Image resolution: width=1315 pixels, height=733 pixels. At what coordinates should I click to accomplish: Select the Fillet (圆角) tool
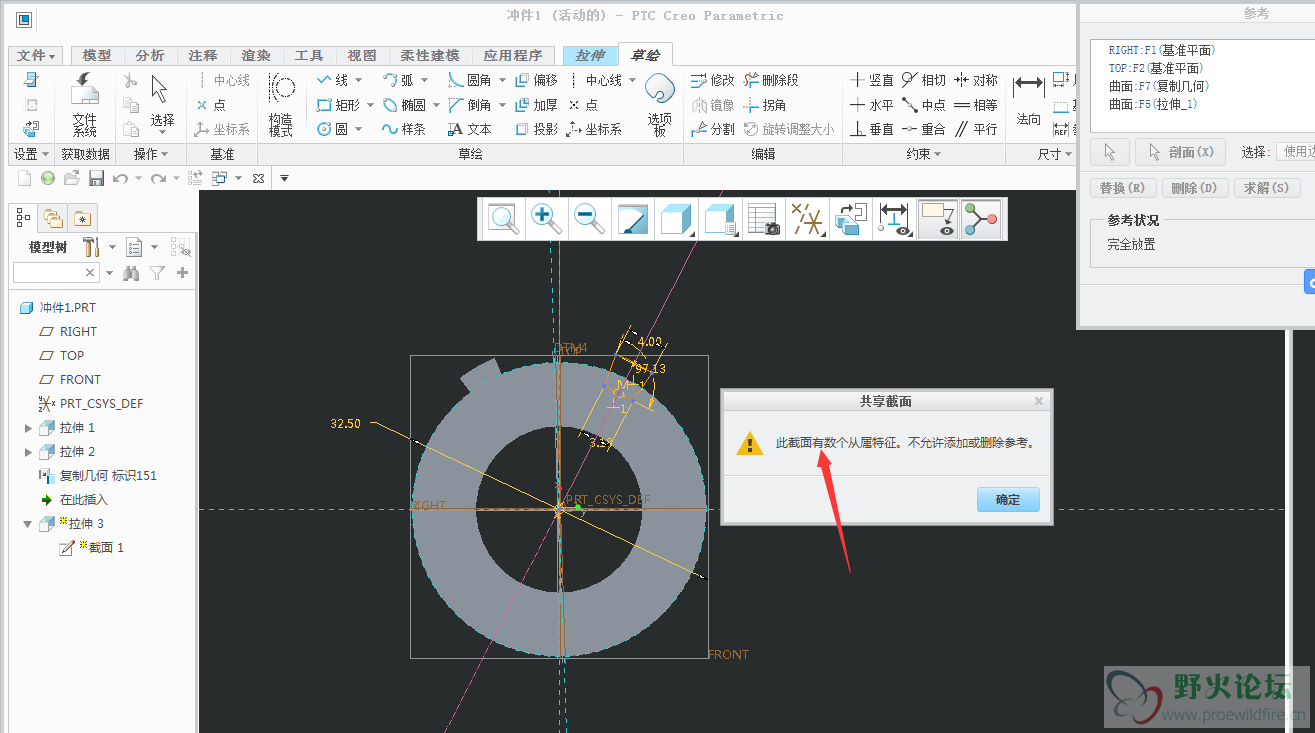coord(469,80)
